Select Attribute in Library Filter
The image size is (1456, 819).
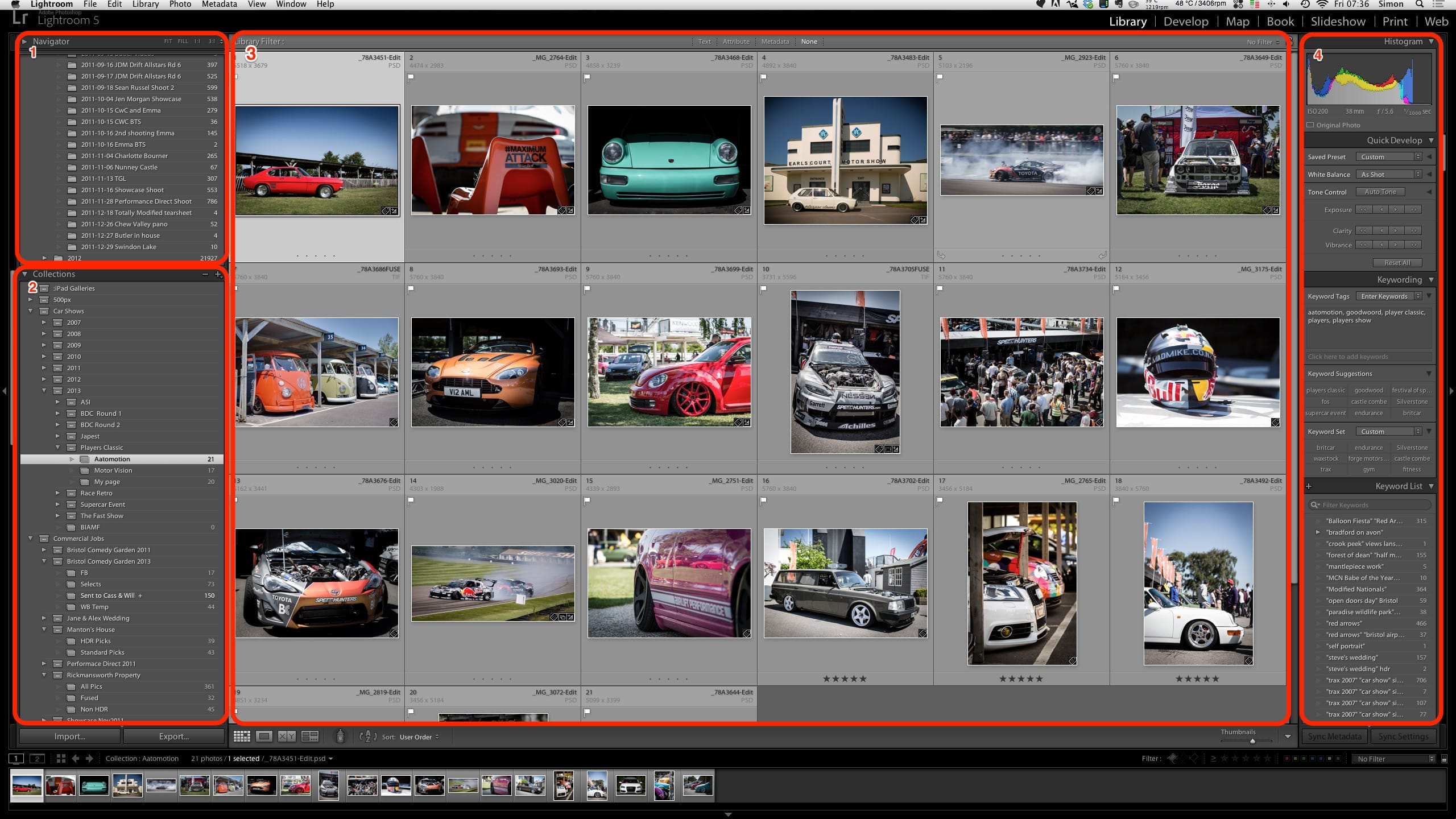[736, 42]
